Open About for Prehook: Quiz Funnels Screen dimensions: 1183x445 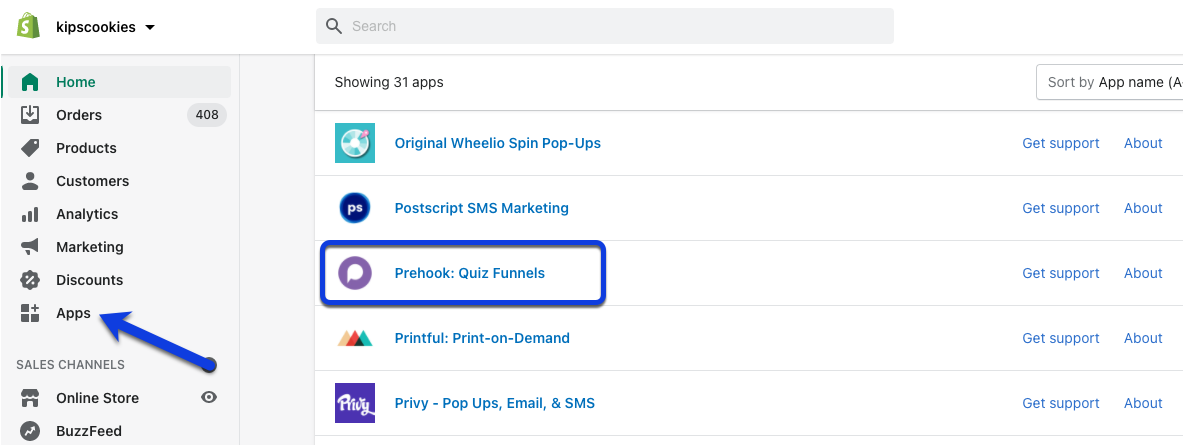1143,273
